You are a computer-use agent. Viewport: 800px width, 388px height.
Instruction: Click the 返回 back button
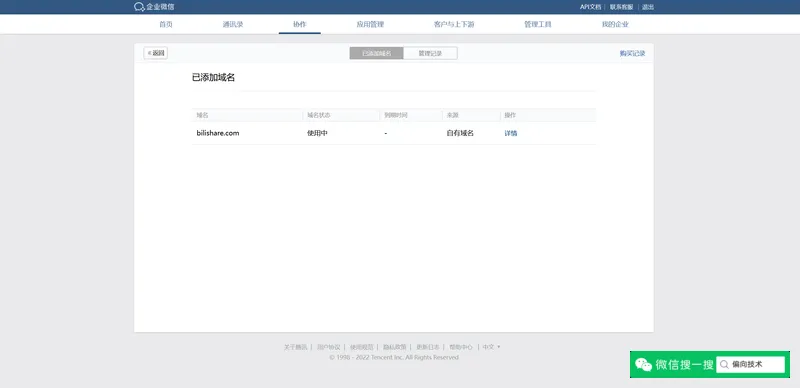pyautogui.click(x=156, y=53)
